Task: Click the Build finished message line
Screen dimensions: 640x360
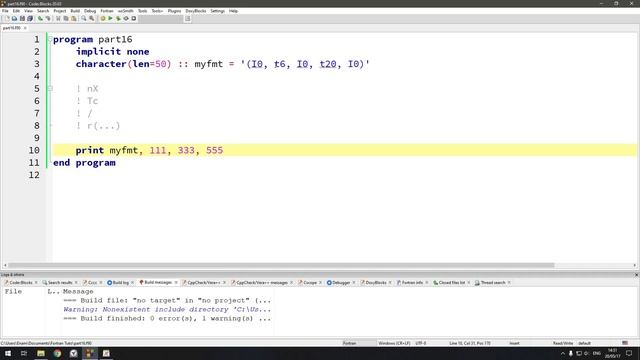Action: click(167, 318)
